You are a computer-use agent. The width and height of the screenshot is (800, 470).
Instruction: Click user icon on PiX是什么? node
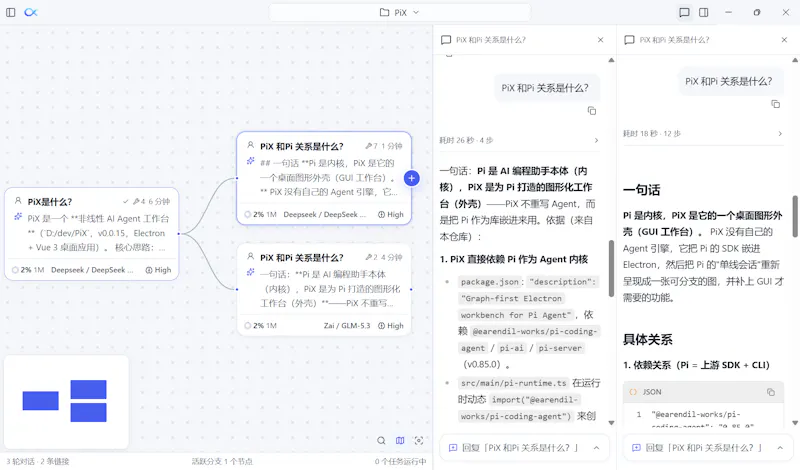coord(18,201)
